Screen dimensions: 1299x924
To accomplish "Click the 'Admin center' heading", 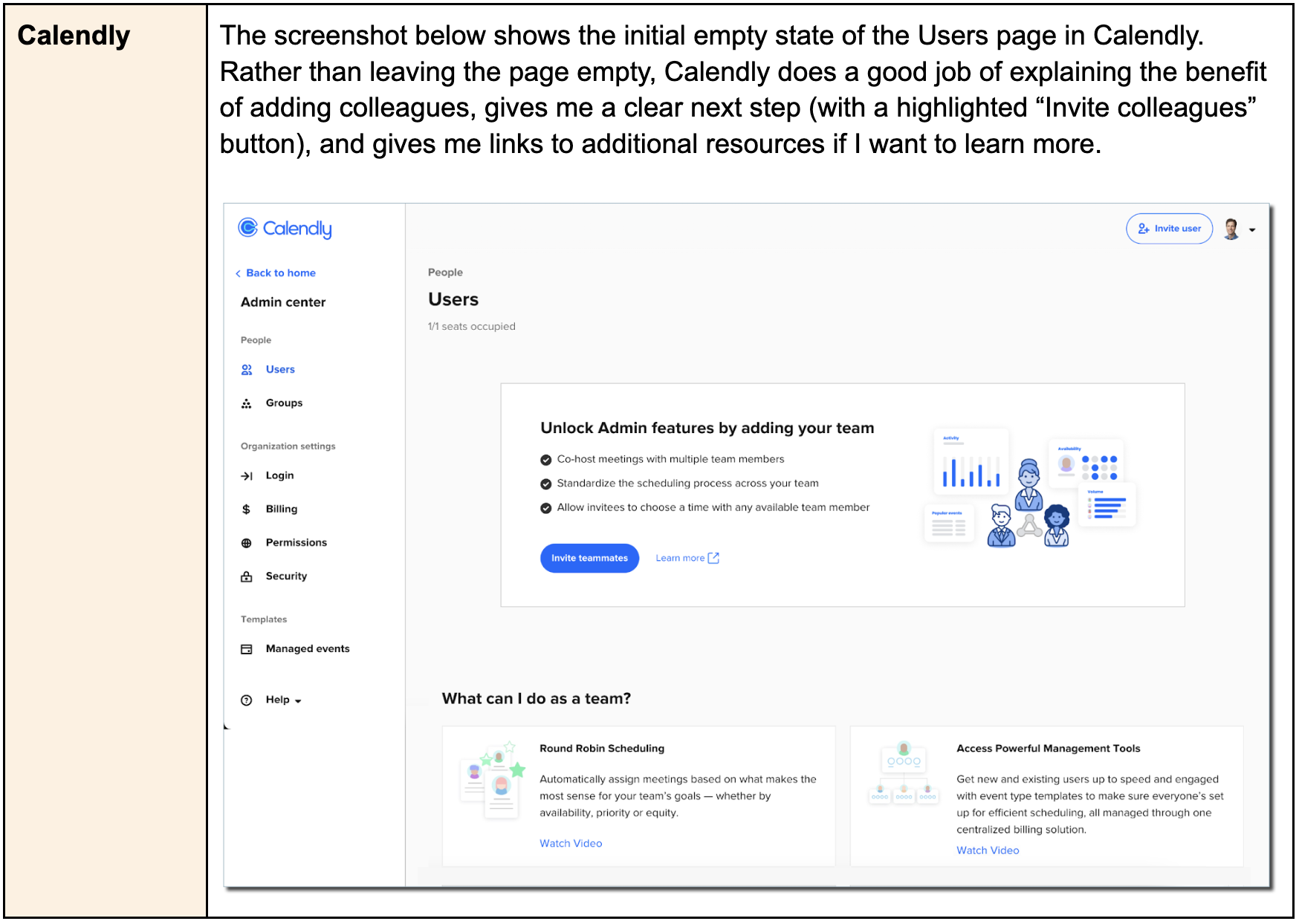I will point(283,302).
